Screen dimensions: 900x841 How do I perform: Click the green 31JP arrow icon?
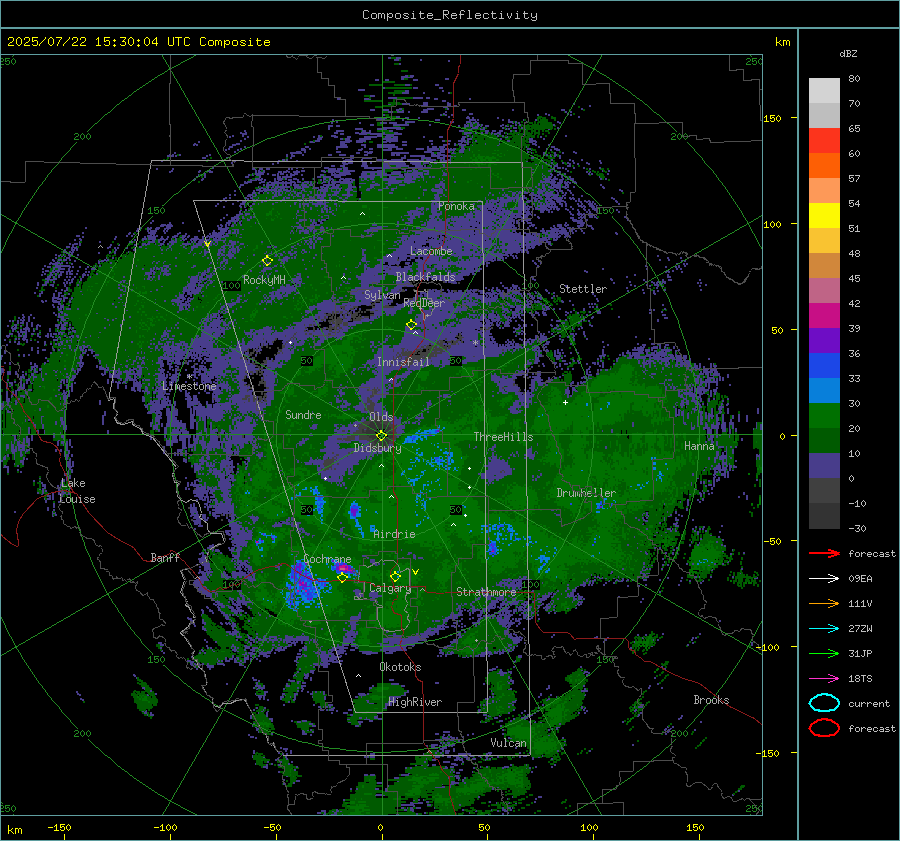(824, 653)
